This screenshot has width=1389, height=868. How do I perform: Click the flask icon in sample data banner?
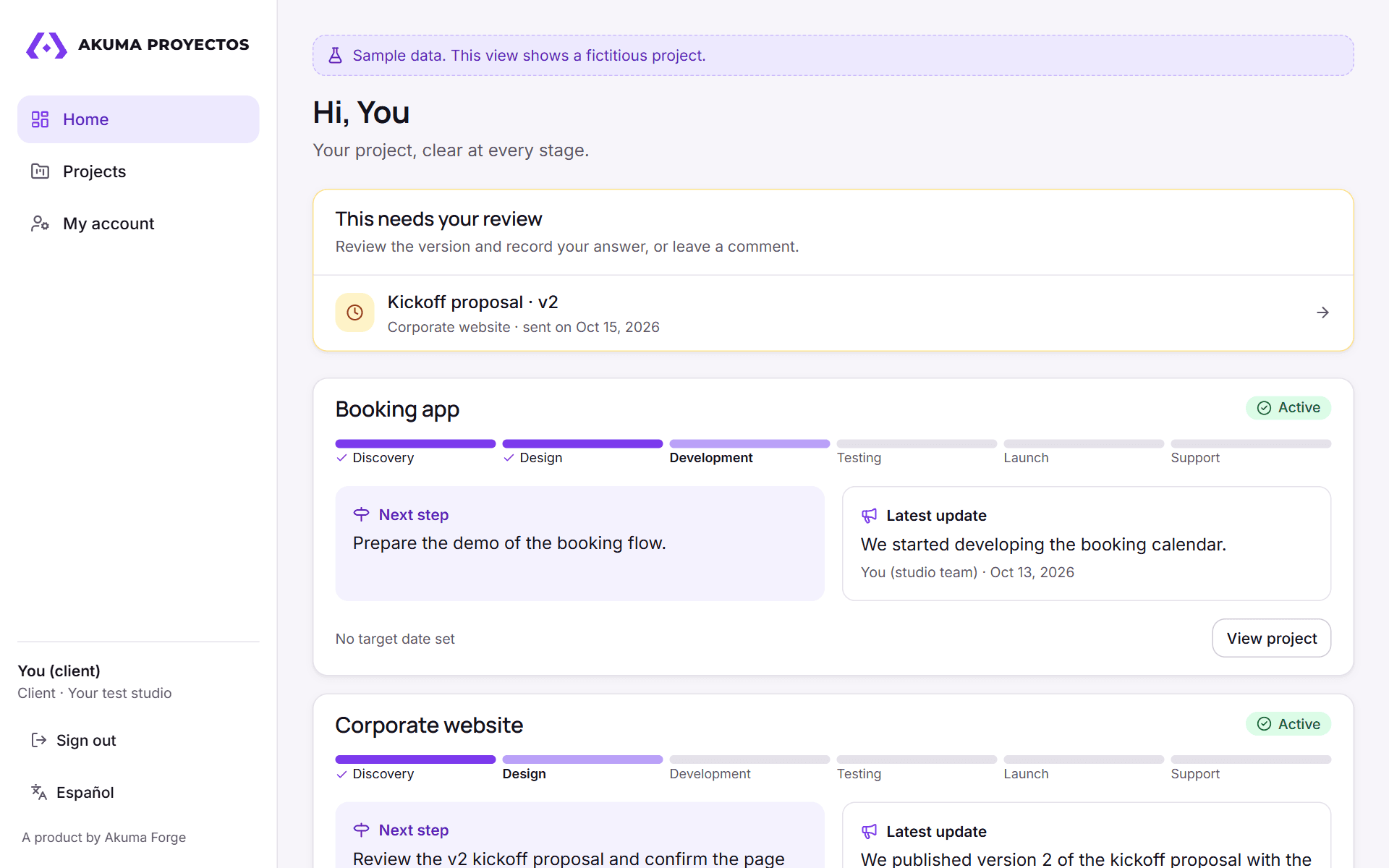pyautogui.click(x=335, y=56)
